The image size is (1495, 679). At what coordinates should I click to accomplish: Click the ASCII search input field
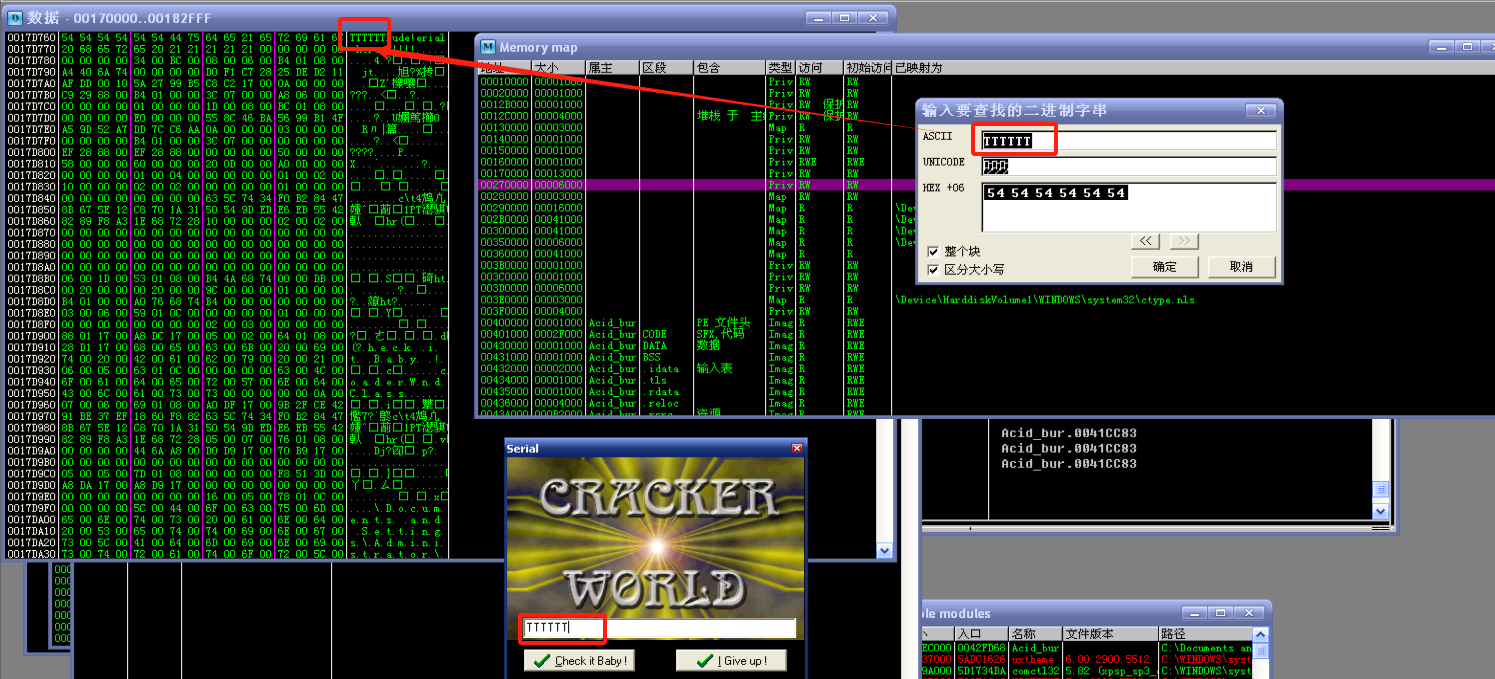point(1128,141)
